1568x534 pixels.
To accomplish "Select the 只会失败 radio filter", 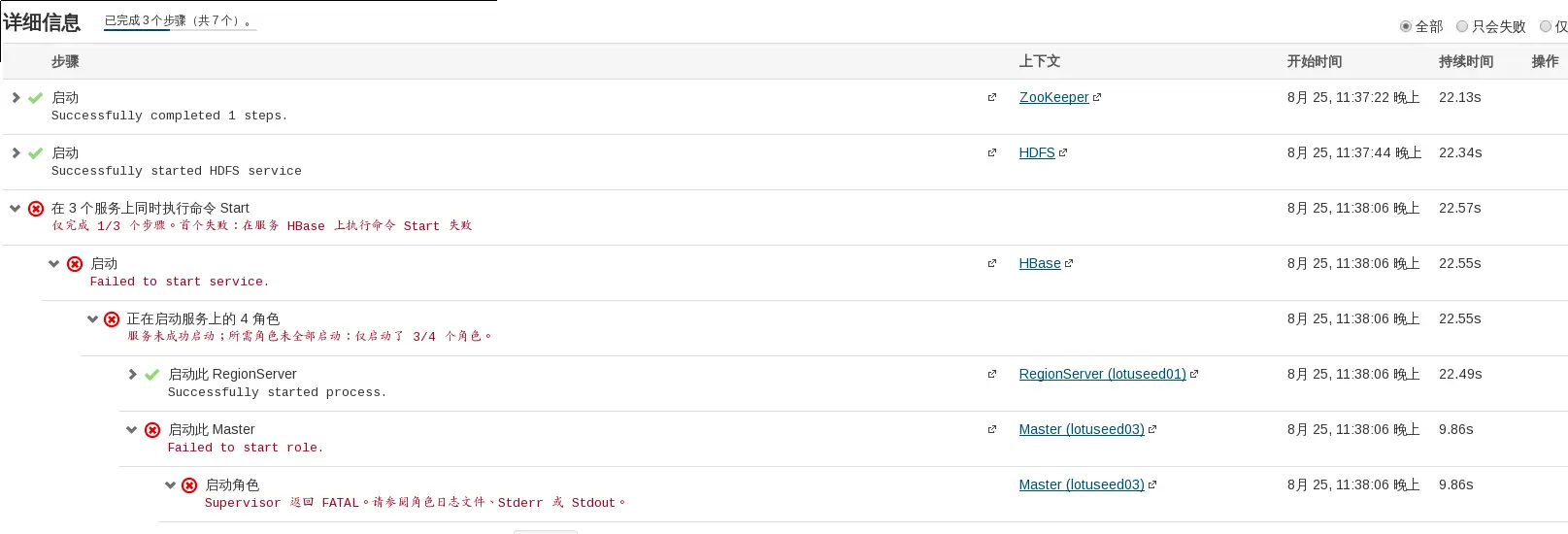I will (1462, 26).
